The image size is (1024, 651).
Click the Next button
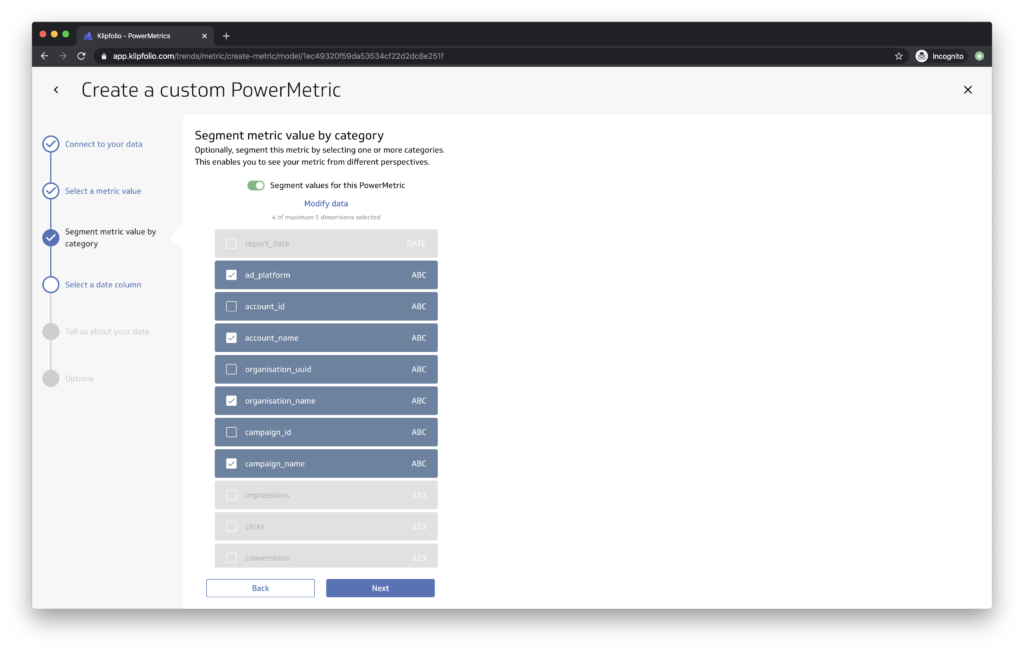(380, 588)
